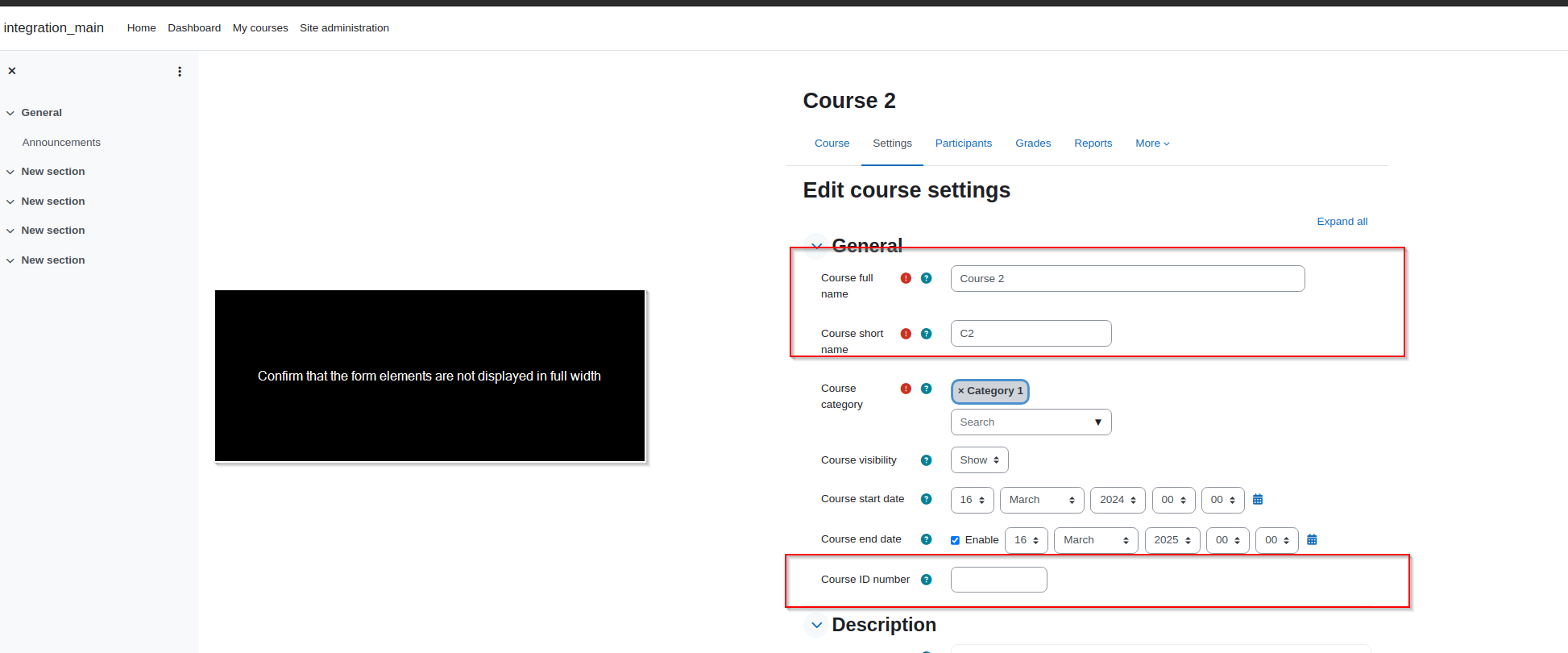Open start date minute dropdown
The height and width of the screenshot is (653, 1568).
pos(1222,500)
